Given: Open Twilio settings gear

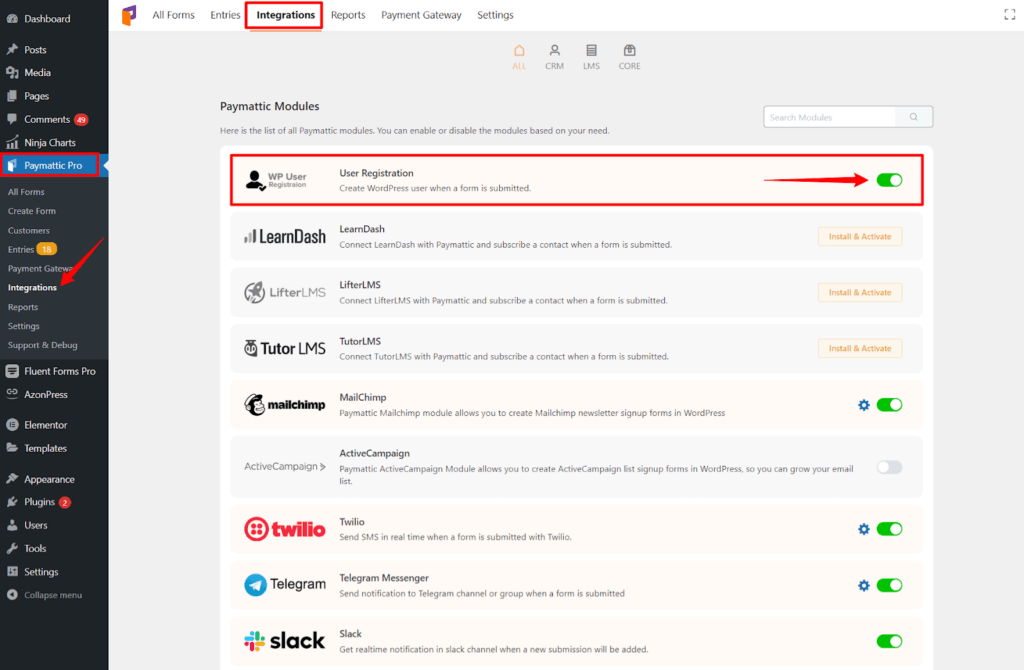Looking at the screenshot, I should pyautogui.click(x=863, y=529).
